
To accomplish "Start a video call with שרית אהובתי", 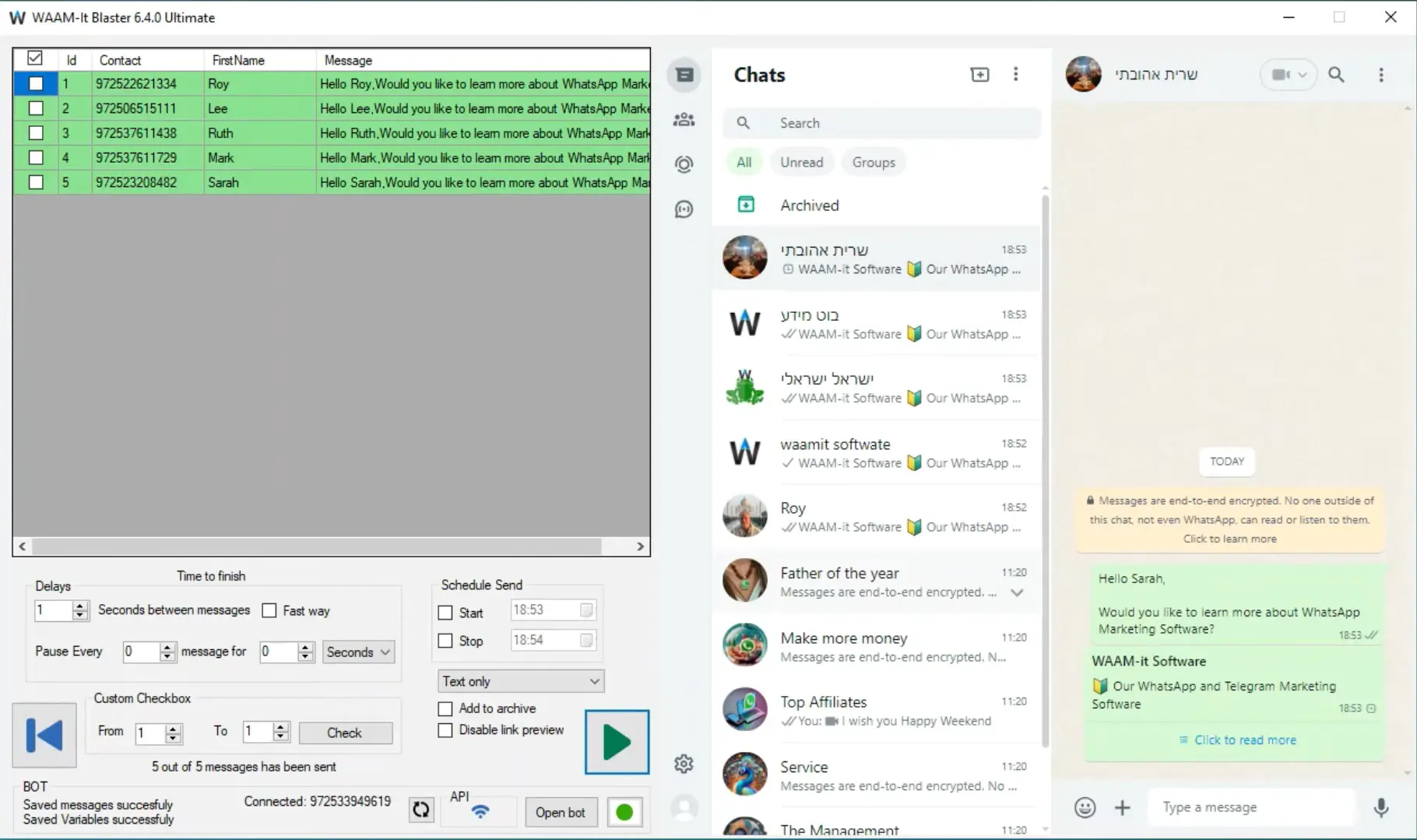I will point(1281,75).
